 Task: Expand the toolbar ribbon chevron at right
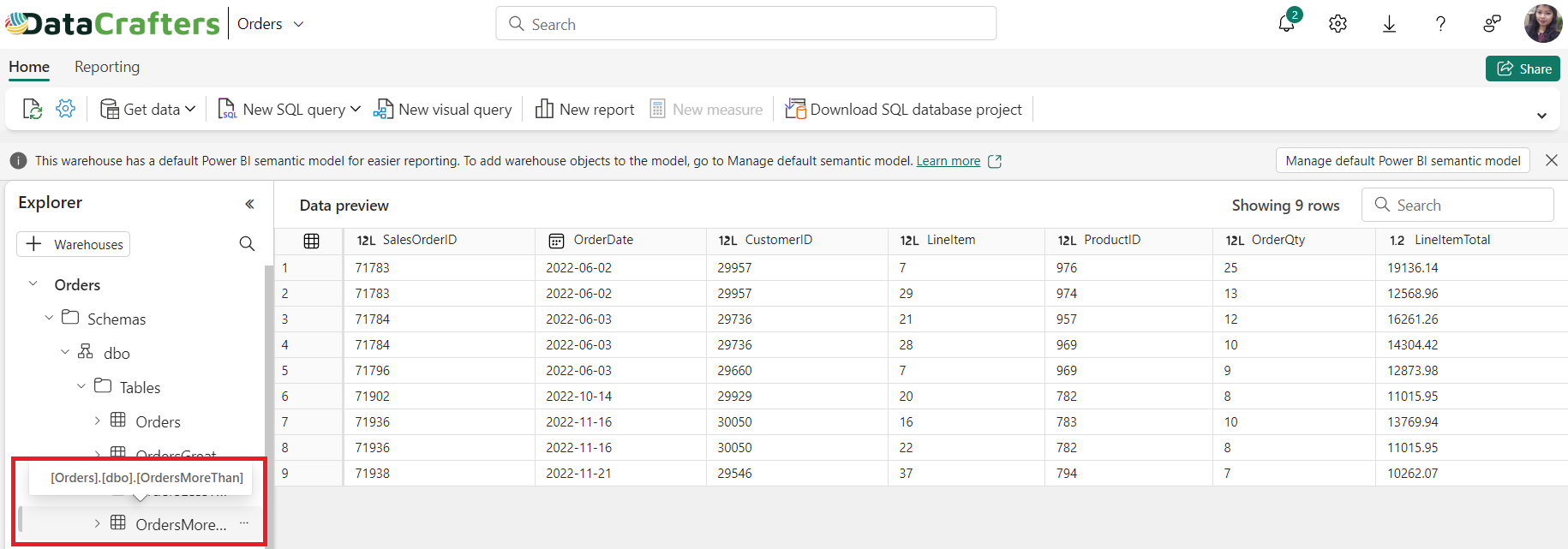1541,116
